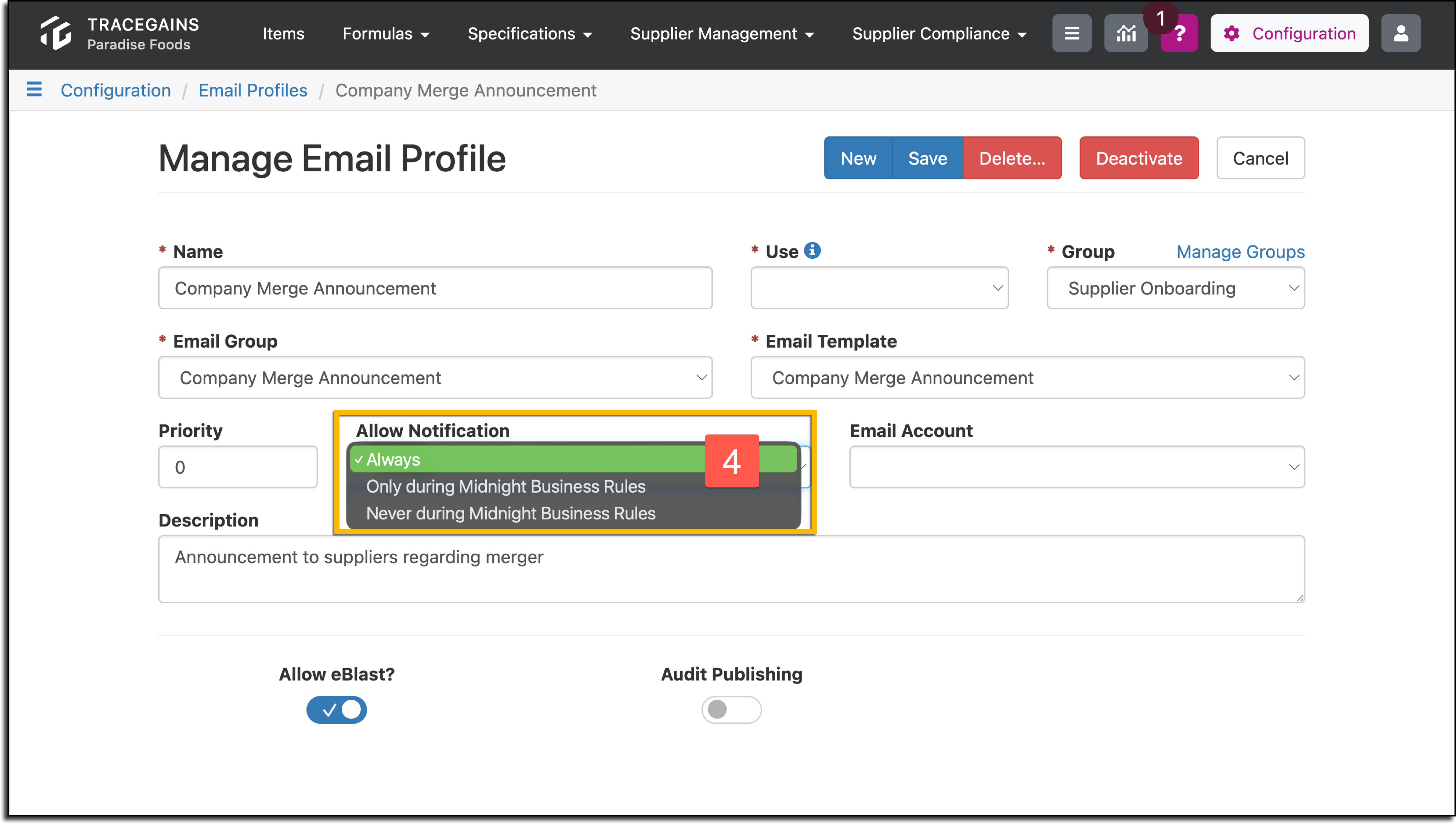Screen dimensions: 1456x824
Task: Click into the Description text area
Action: [x=731, y=569]
